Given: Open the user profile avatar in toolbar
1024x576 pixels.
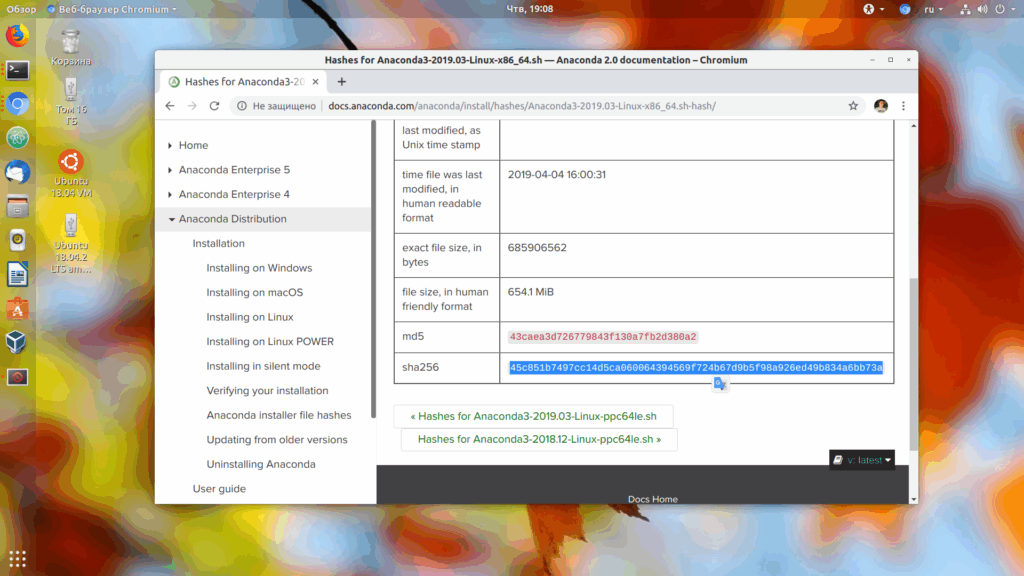Looking at the screenshot, I should (881, 106).
